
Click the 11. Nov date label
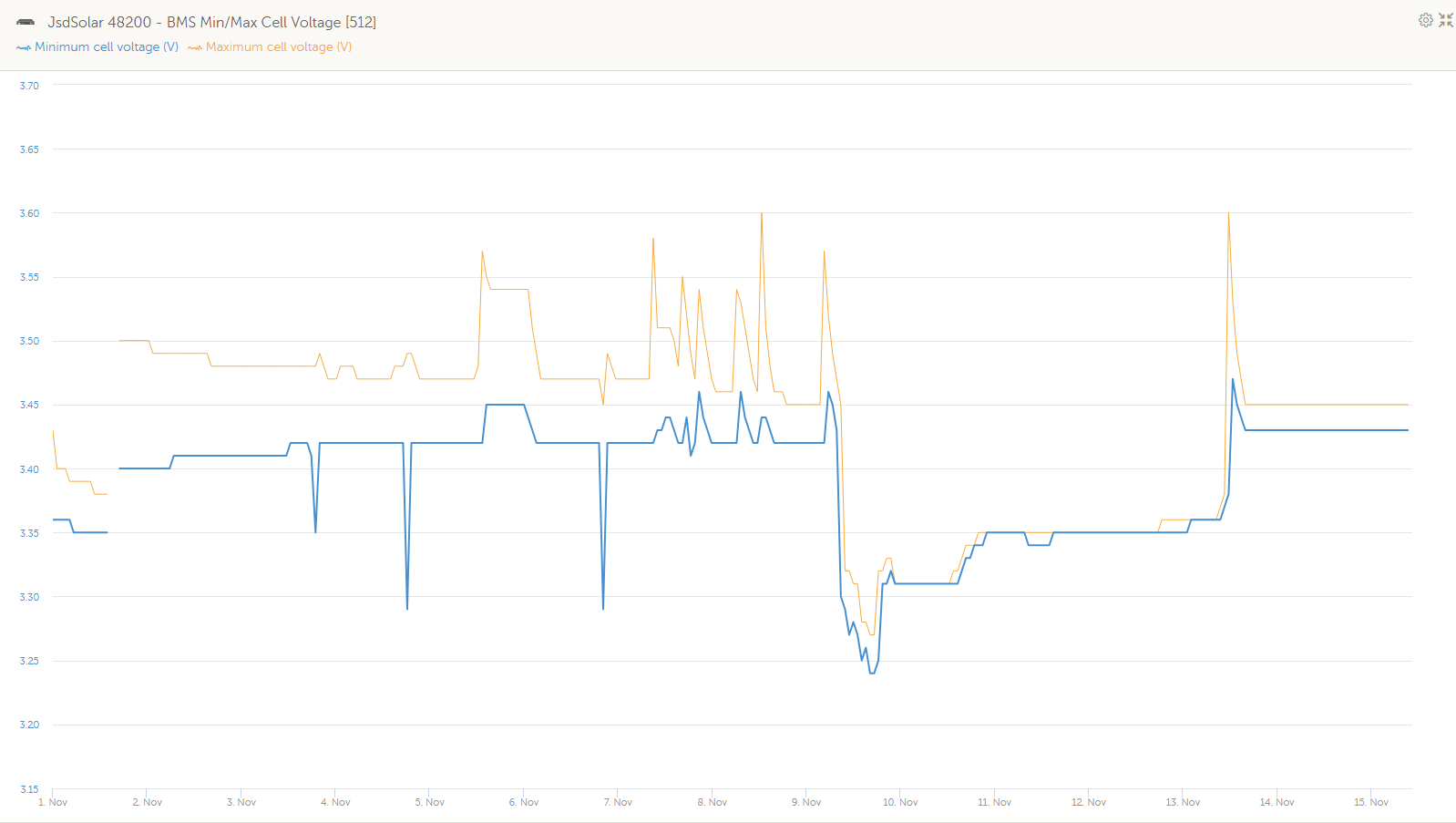tap(995, 802)
